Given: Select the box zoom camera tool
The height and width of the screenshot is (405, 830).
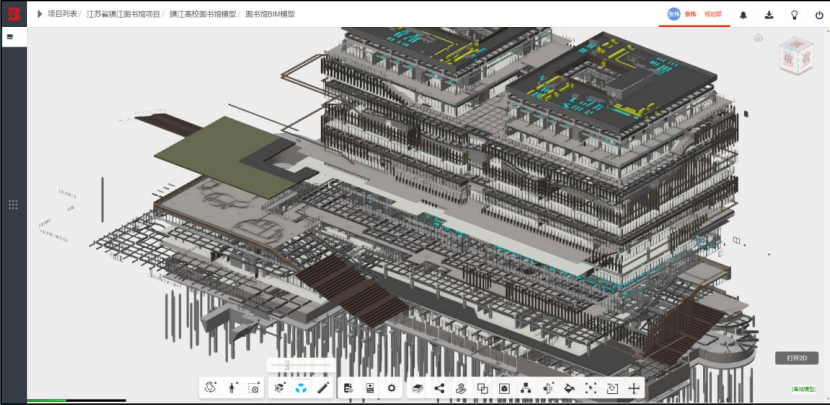Looking at the screenshot, I should [255, 388].
